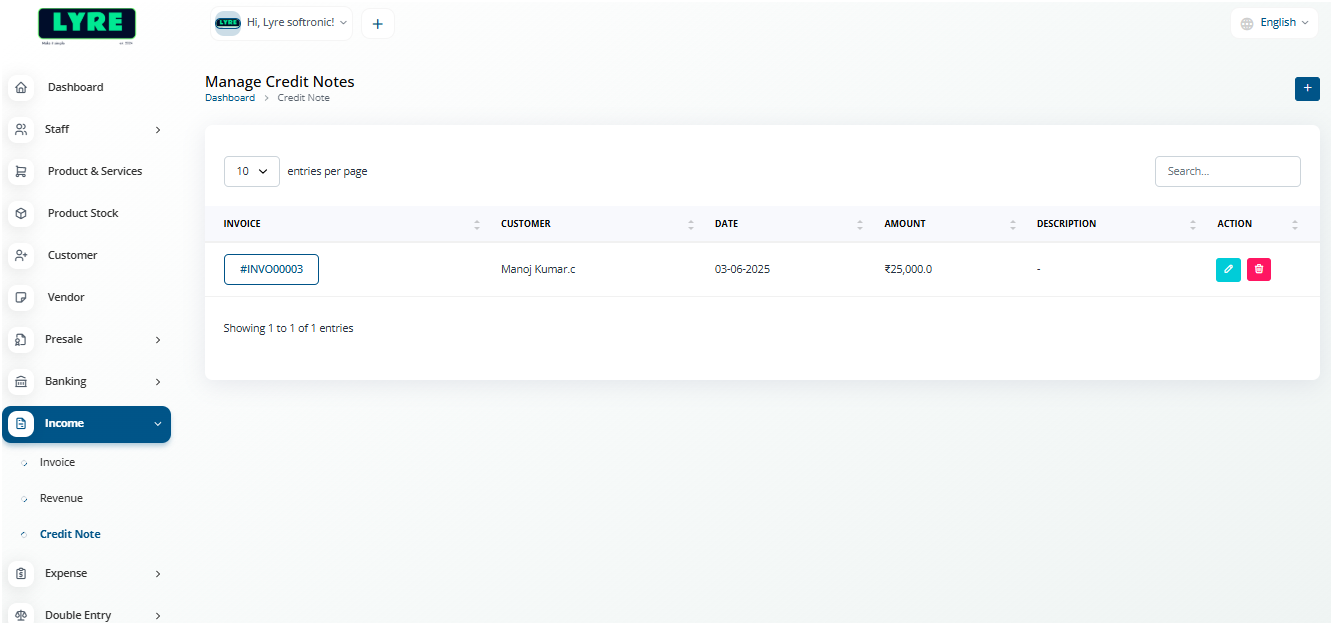Image resolution: width=1333 pixels, height=625 pixels.
Task: Collapse the Income menu chevron
Action: tap(157, 424)
